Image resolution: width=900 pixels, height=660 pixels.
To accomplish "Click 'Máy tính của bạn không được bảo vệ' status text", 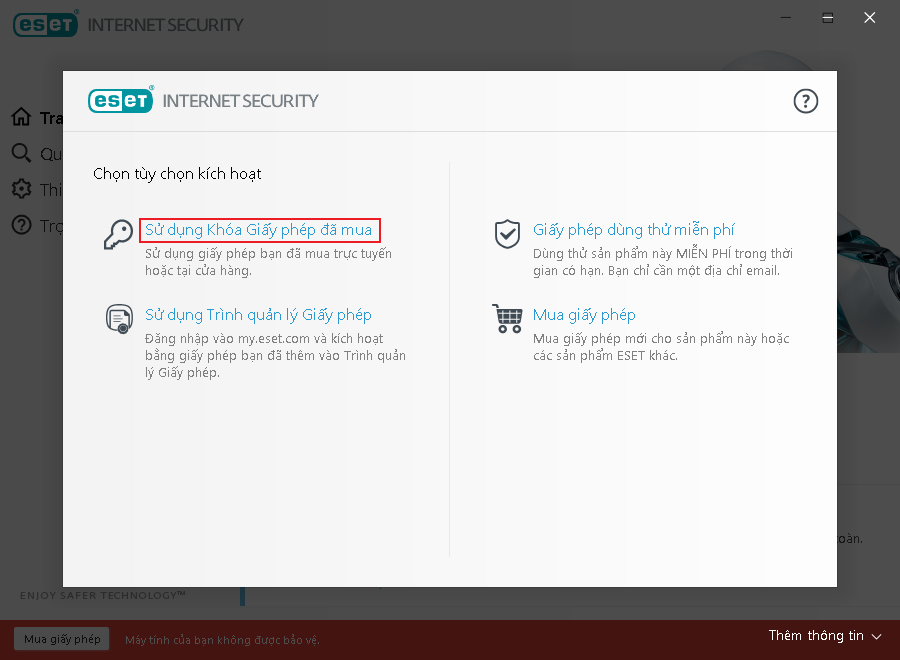I will point(222,640).
